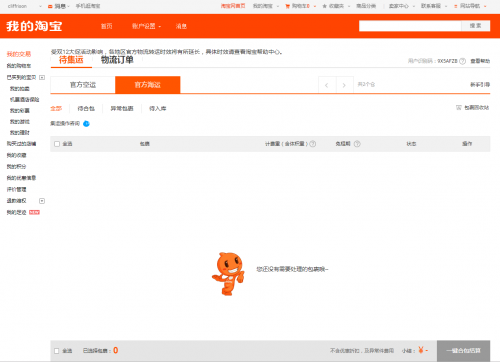Open 我的交易 in the sidebar

click(x=19, y=54)
